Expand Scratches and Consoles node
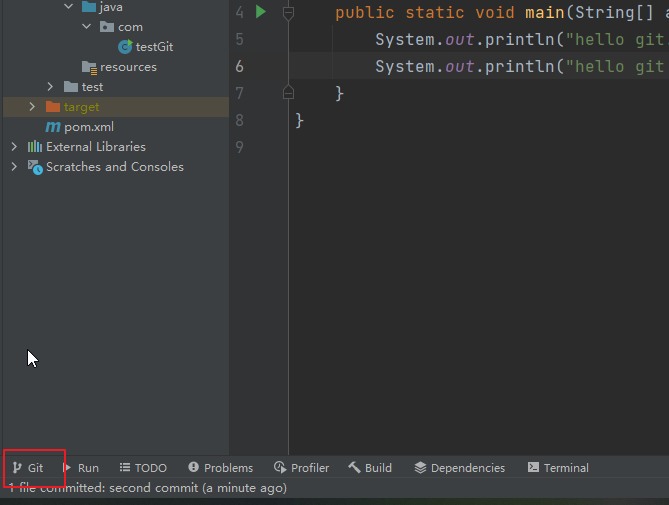 [x=14, y=166]
